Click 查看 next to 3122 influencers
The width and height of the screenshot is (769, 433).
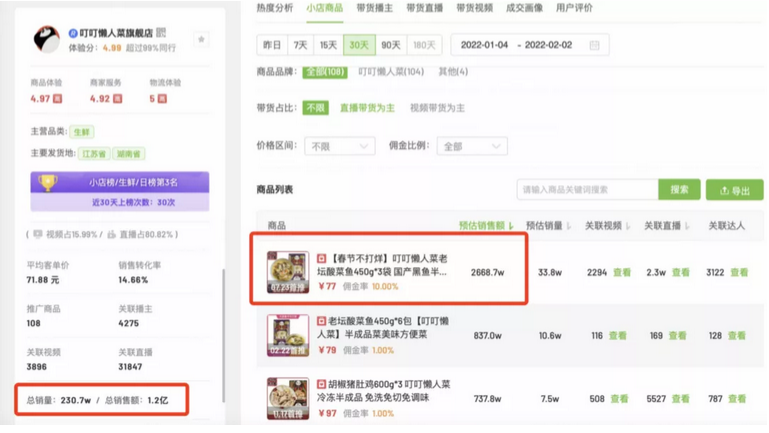pyautogui.click(x=740, y=273)
